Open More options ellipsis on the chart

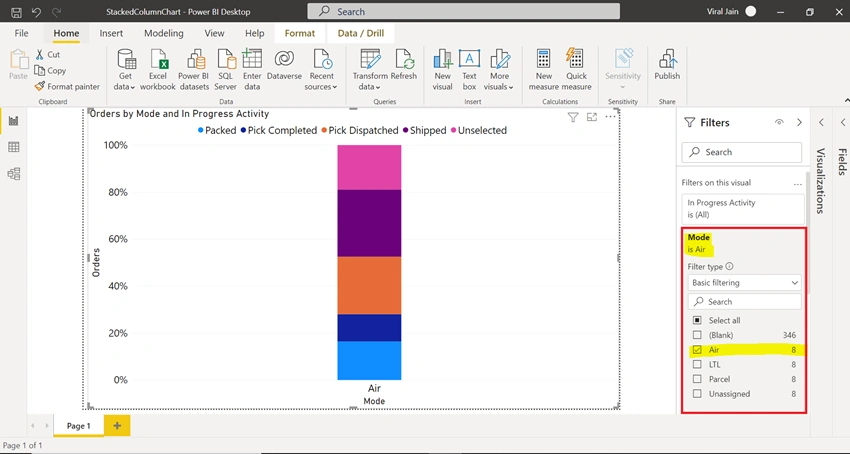[x=610, y=117]
